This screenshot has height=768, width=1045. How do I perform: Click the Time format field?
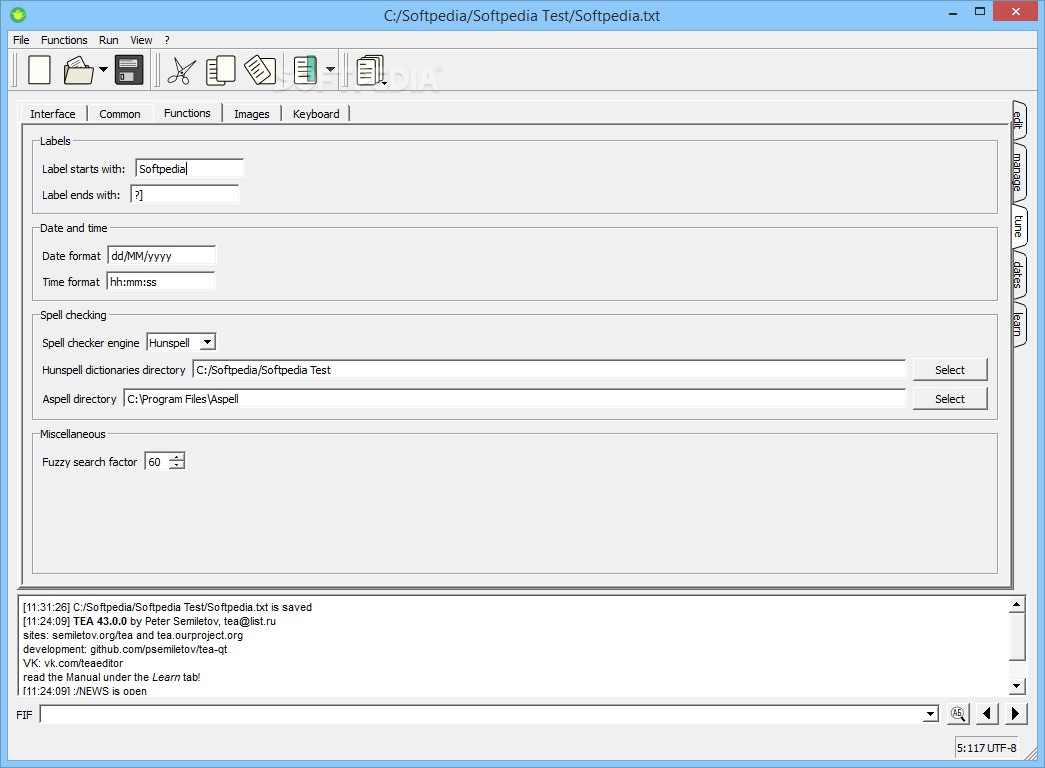[x=161, y=281]
